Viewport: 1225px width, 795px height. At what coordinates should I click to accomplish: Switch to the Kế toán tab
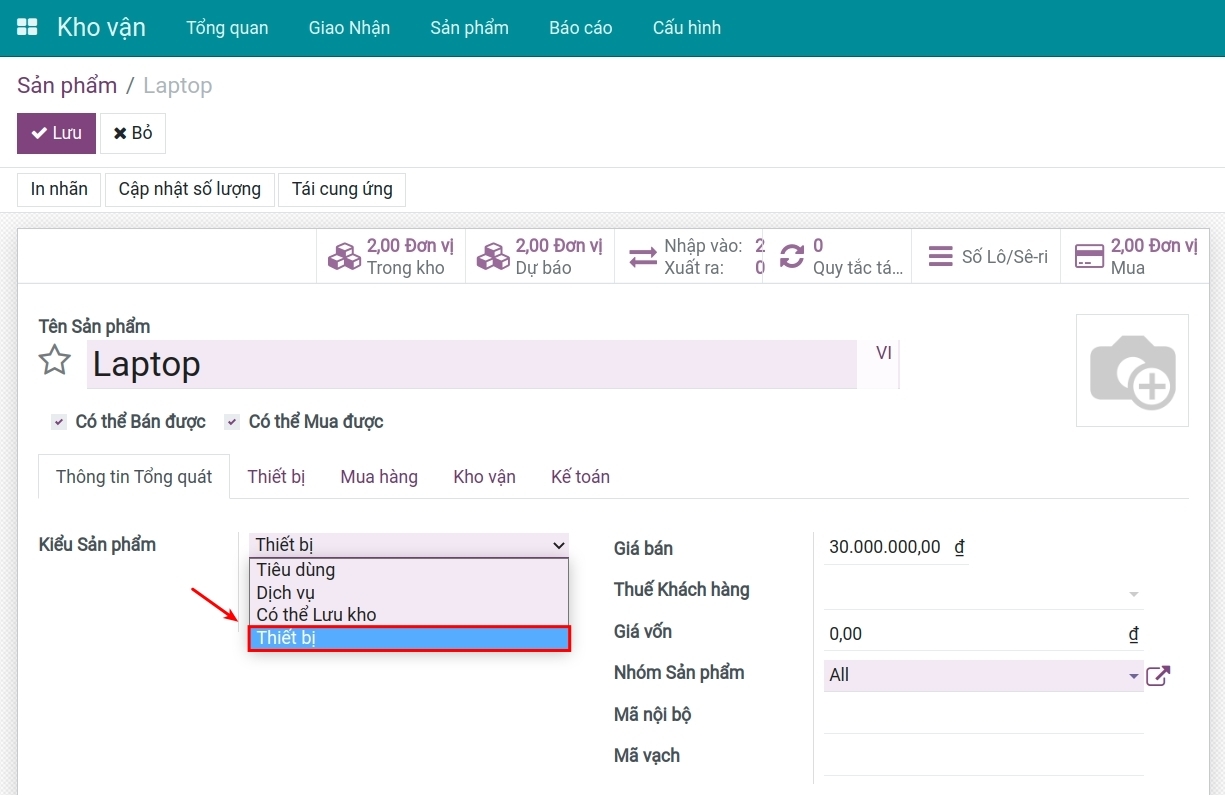pos(580,477)
